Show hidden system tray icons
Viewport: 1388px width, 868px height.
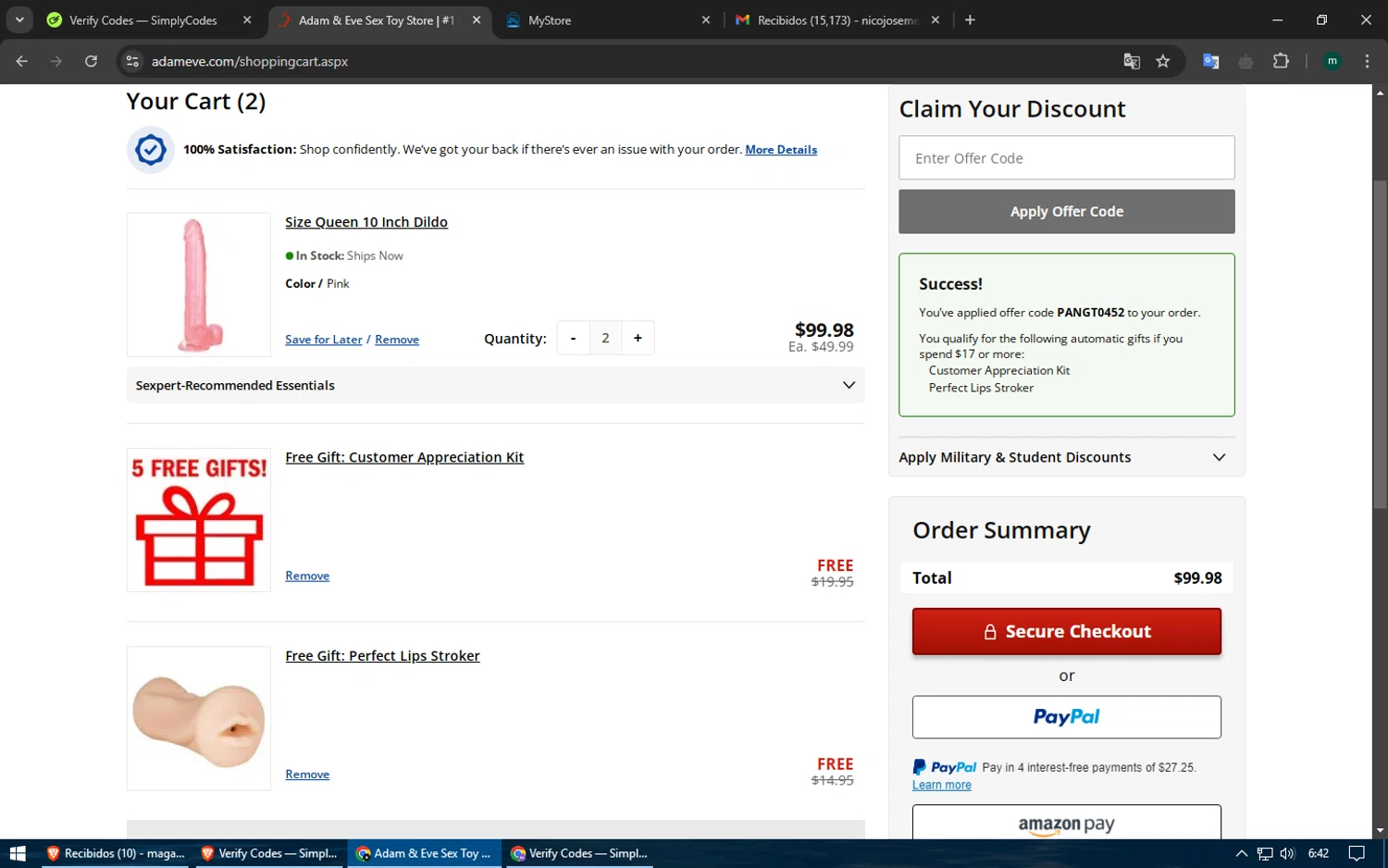1241,853
